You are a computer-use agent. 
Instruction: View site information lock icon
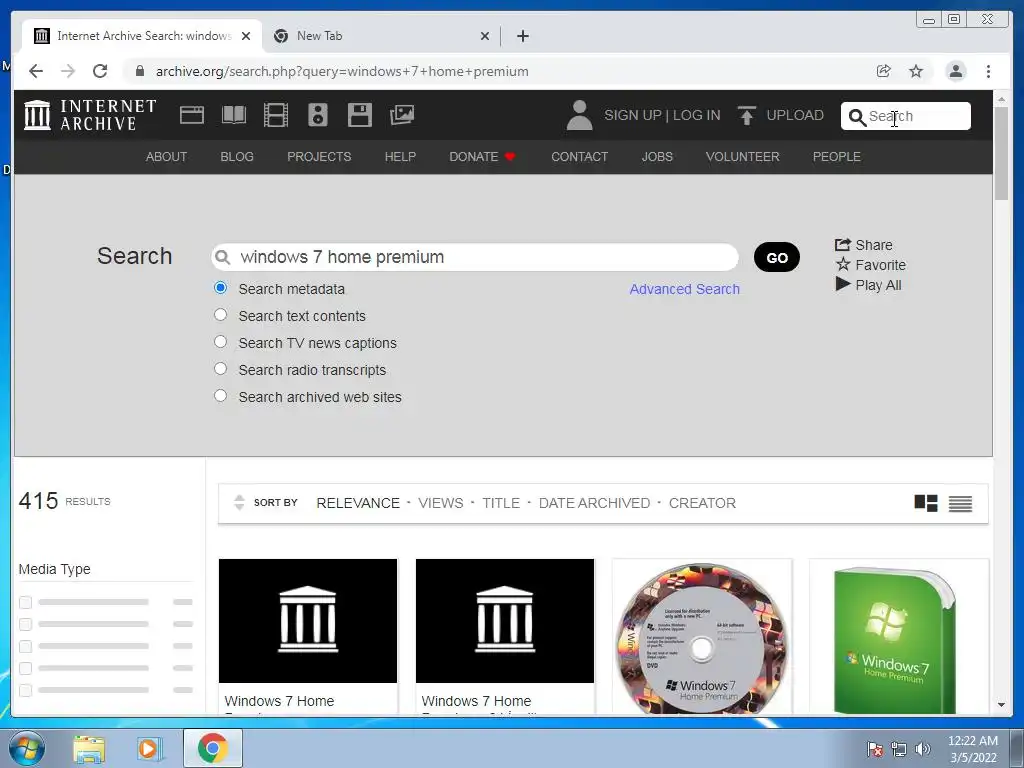pos(140,71)
